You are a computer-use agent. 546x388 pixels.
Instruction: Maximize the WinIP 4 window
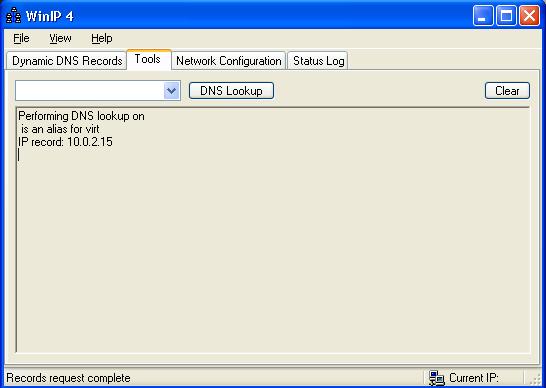506,16
